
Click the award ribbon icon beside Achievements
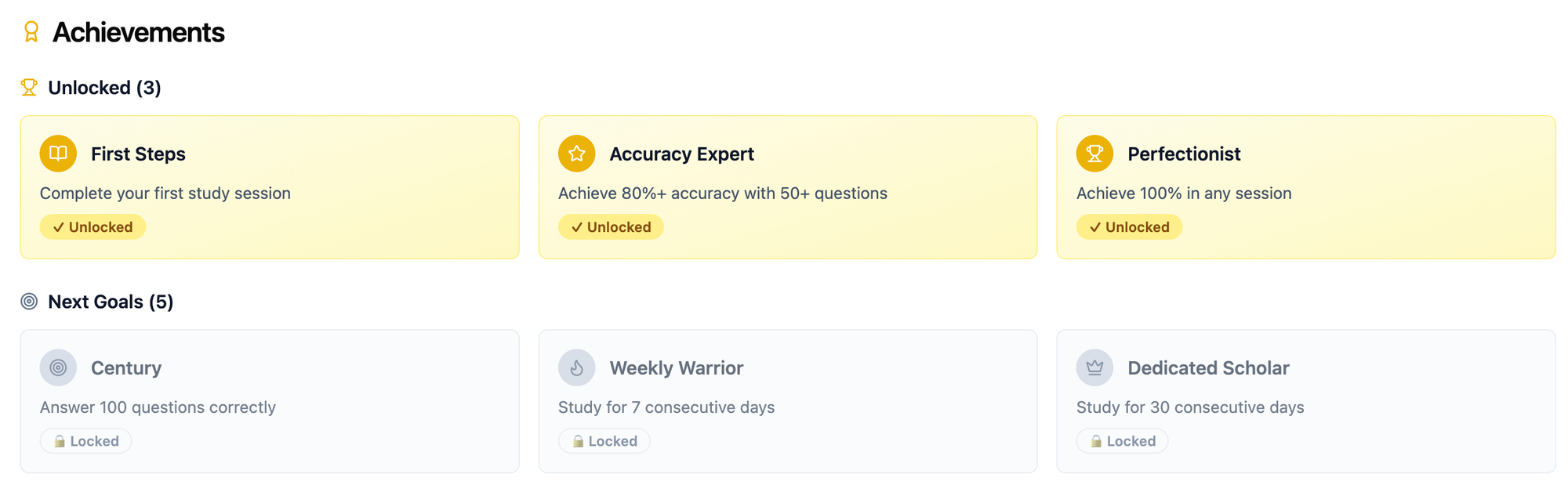click(31, 32)
